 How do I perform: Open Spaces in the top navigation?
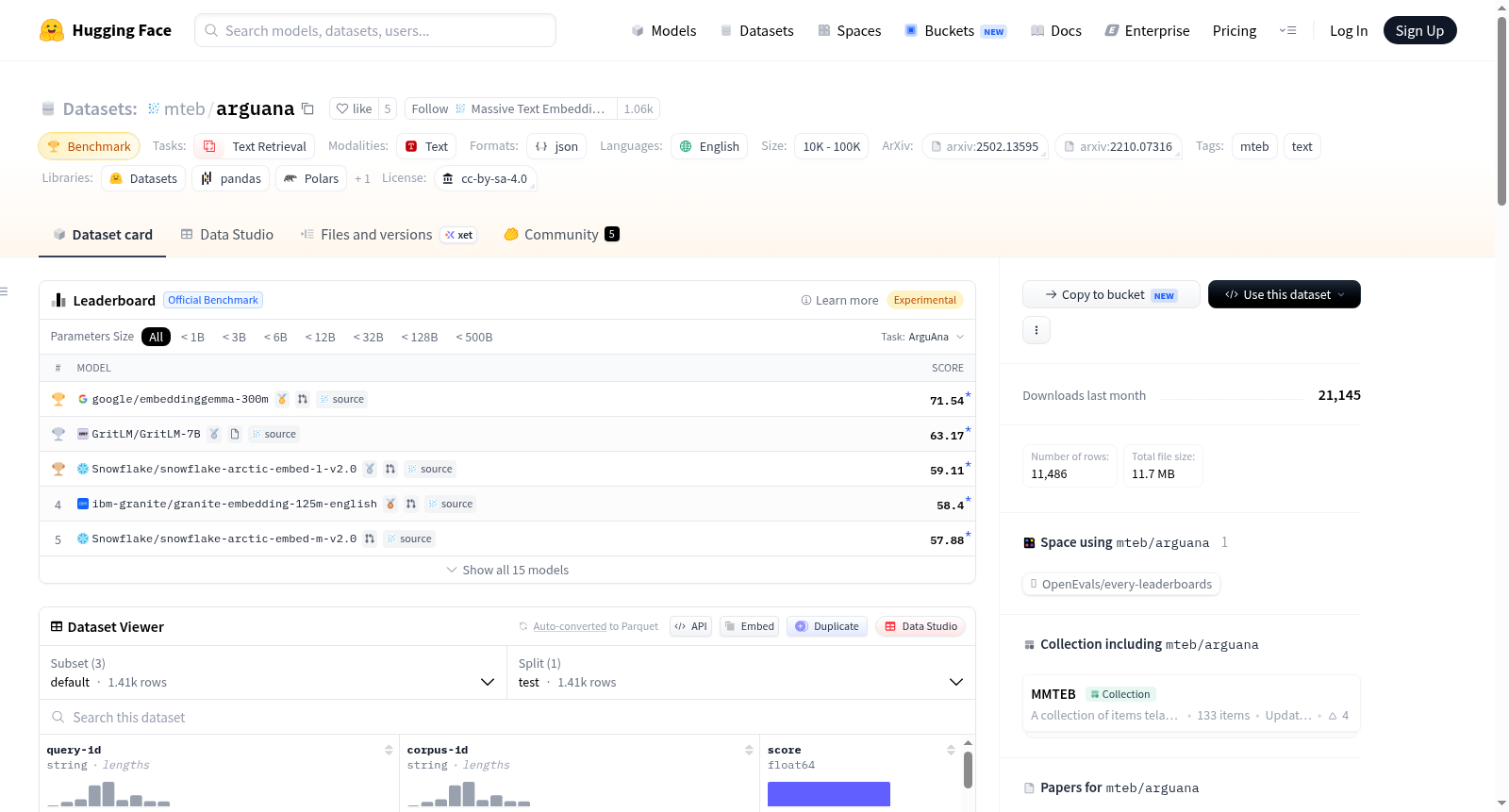[849, 30]
